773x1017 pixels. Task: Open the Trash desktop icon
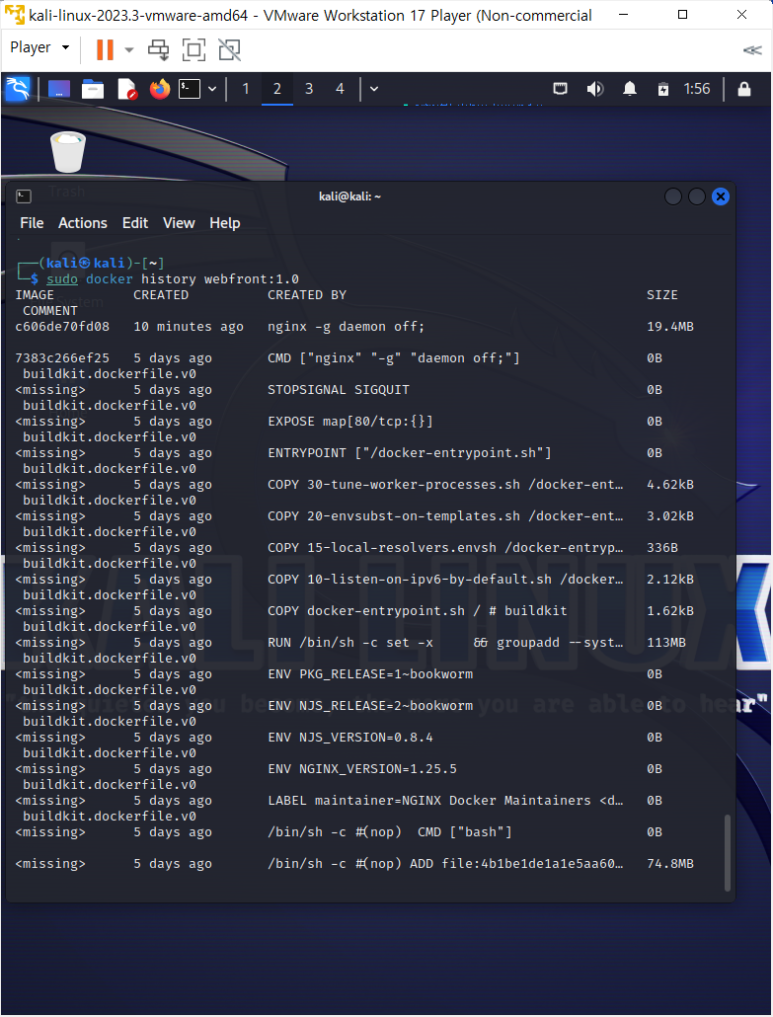tap(68, 152)
